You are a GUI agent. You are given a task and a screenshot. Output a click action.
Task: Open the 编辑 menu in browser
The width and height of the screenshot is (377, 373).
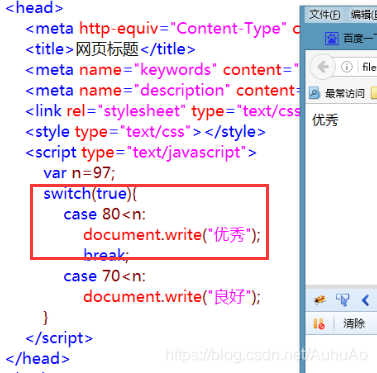coord(364,15)
